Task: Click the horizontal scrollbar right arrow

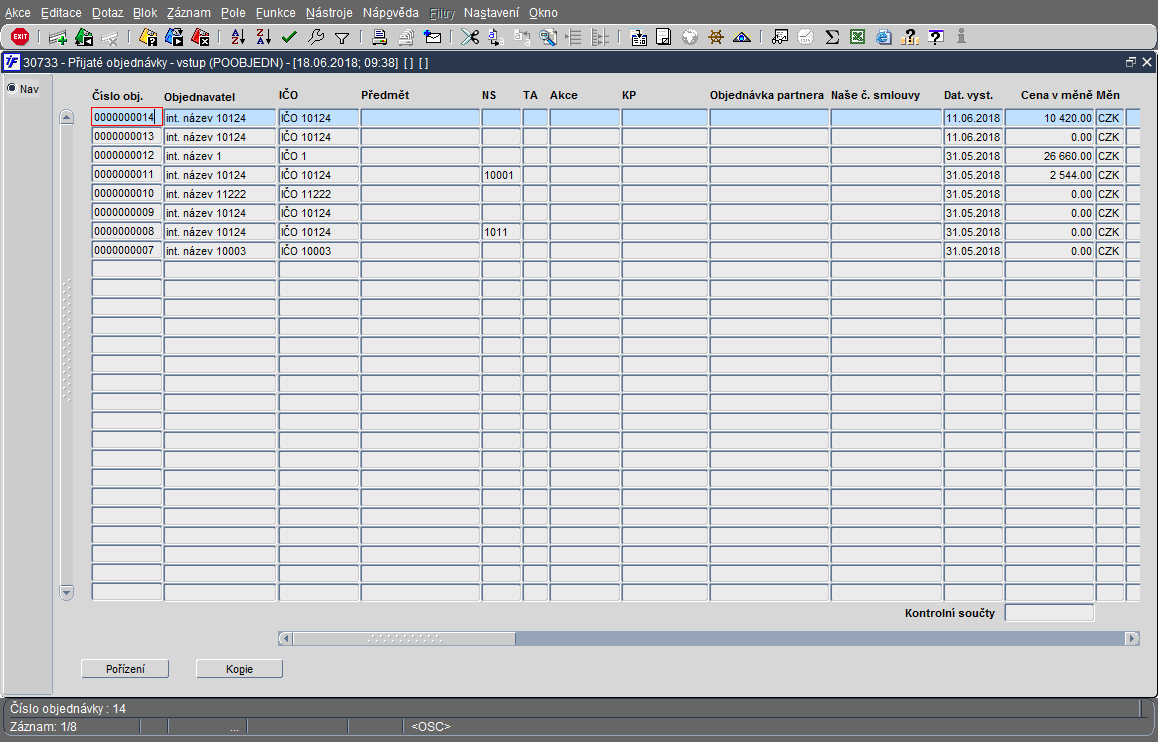Action: point(1132,639)
